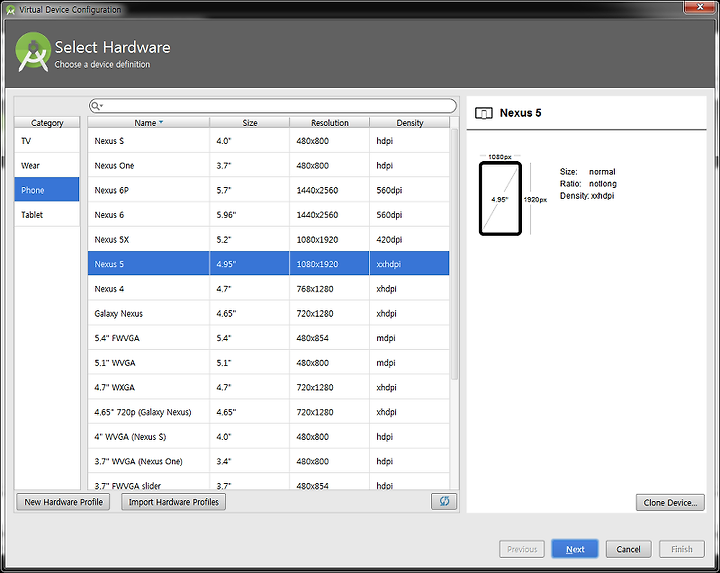Click Ratio: notlong text in details panel
720x573 pixels.
[x=588, y=184]
